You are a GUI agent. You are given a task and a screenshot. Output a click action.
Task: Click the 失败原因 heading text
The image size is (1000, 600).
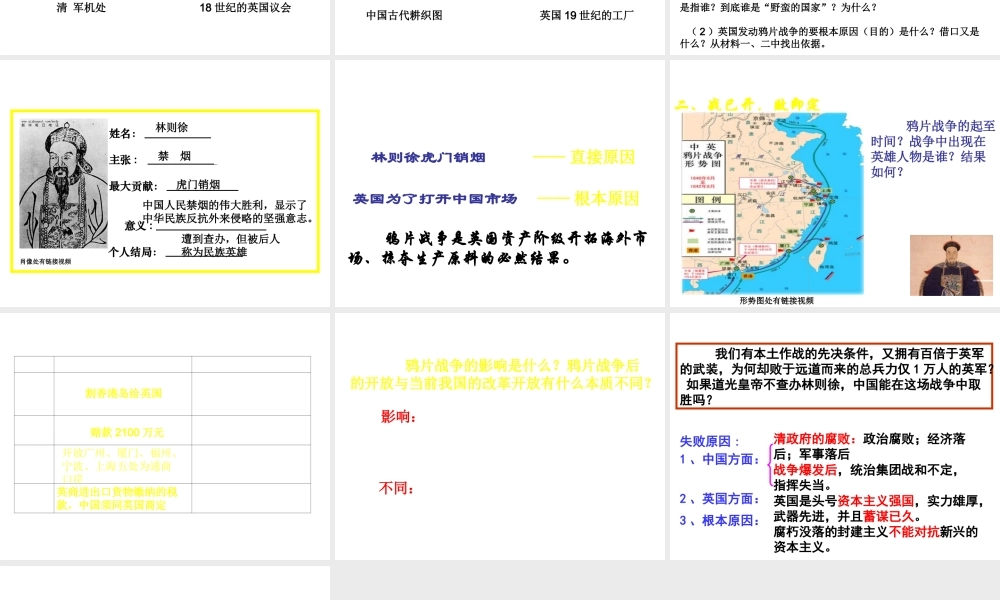click(x=710, y=441)
